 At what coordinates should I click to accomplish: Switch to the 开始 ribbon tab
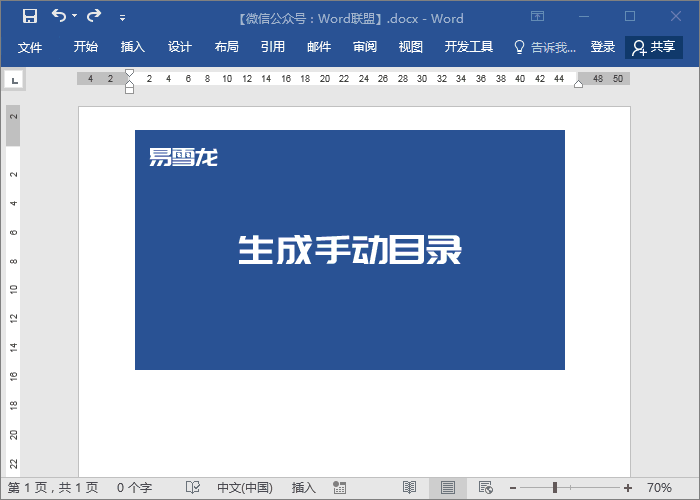click(86, 46)
